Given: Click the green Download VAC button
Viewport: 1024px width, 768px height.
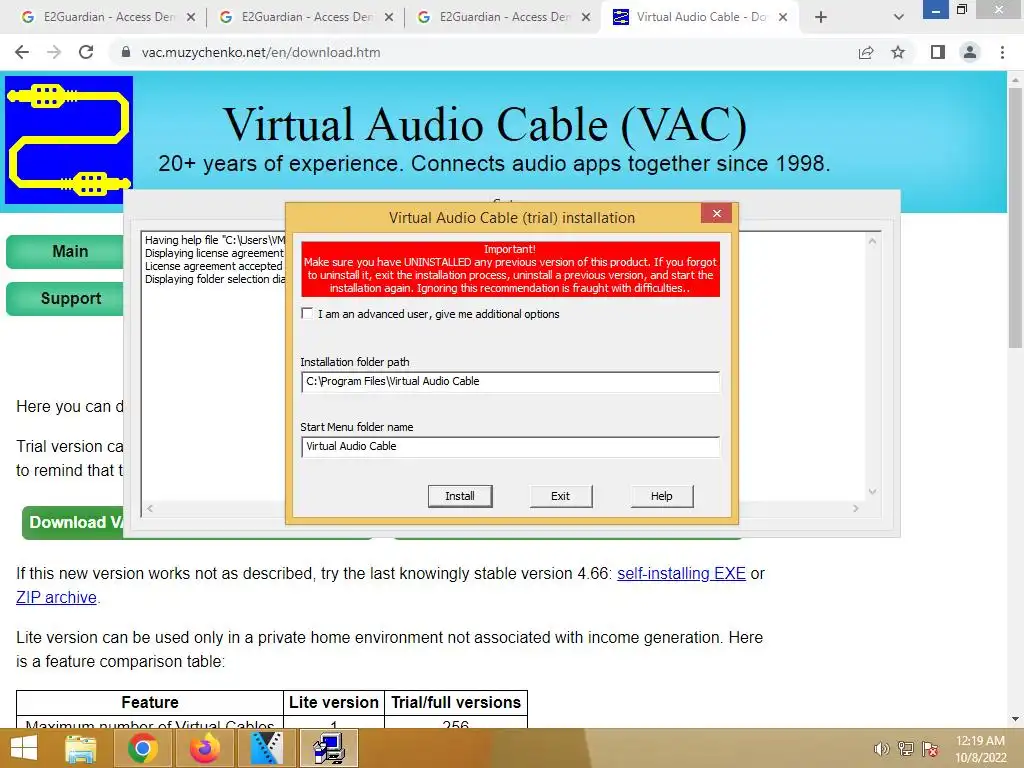Looking at the screenshot, I should click(73, 522).
